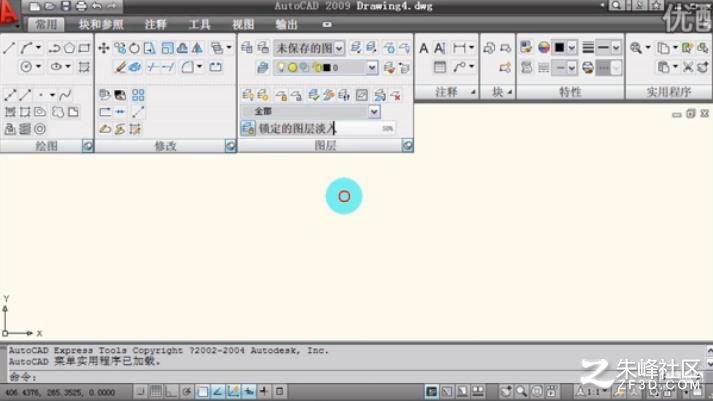Screen dimensions: 713x401
Task: Toggle Polar tracking in status bar
Action: point(186,391)
